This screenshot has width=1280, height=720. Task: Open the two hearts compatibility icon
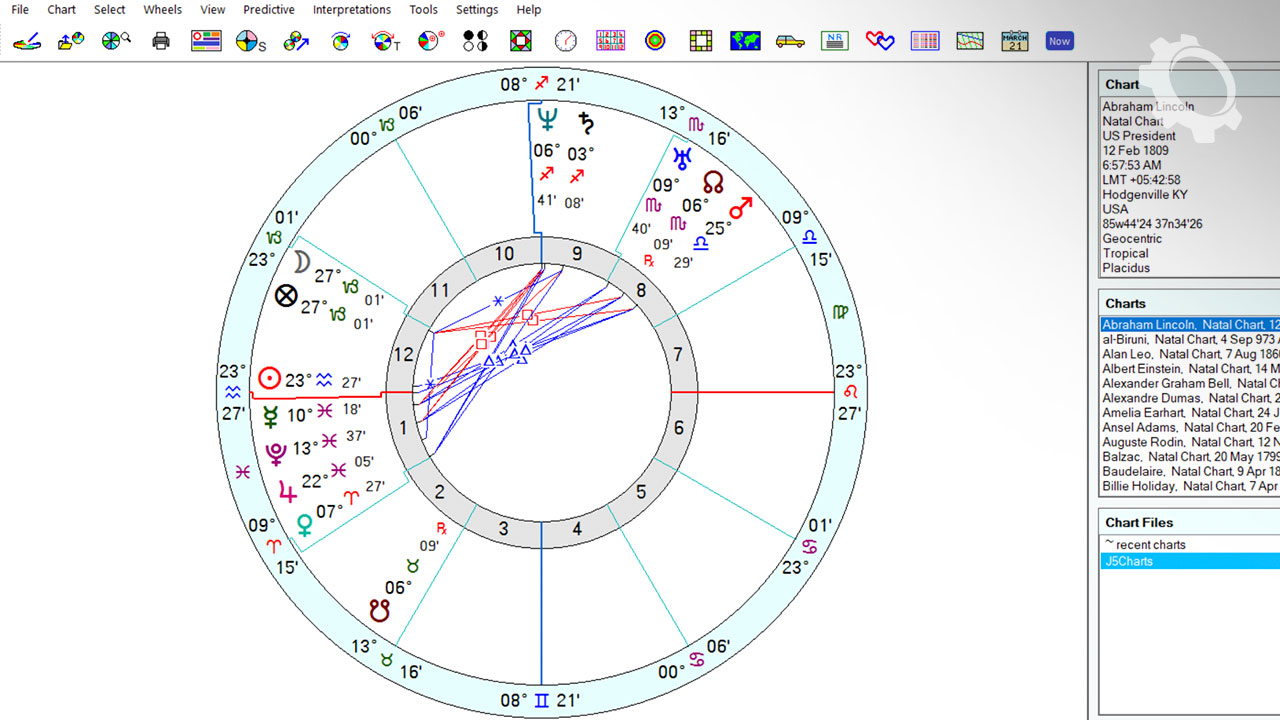click(880, 41)
